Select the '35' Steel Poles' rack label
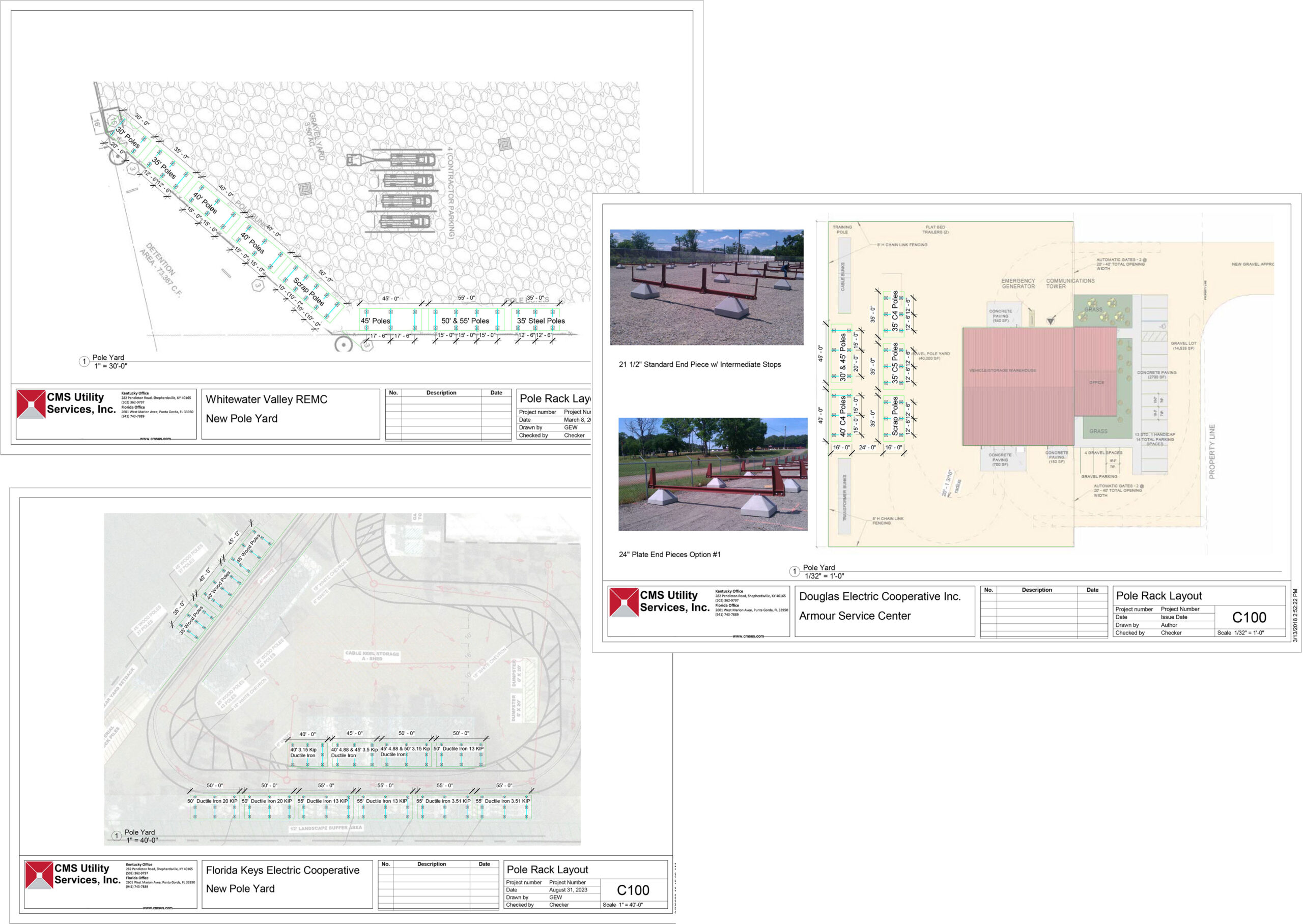The image size is (1303, 924). (541, 321)
